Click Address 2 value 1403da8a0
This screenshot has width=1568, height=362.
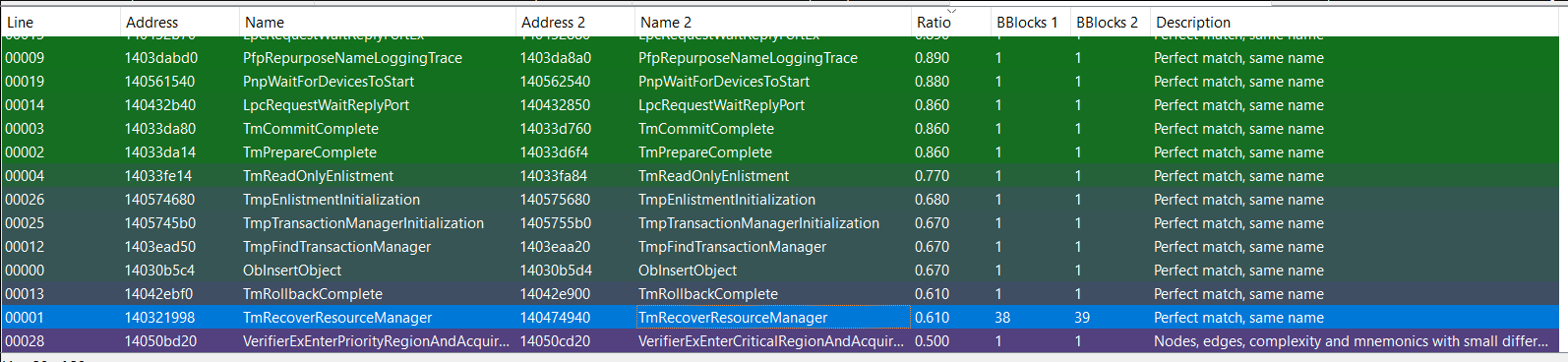click(556, 58)
